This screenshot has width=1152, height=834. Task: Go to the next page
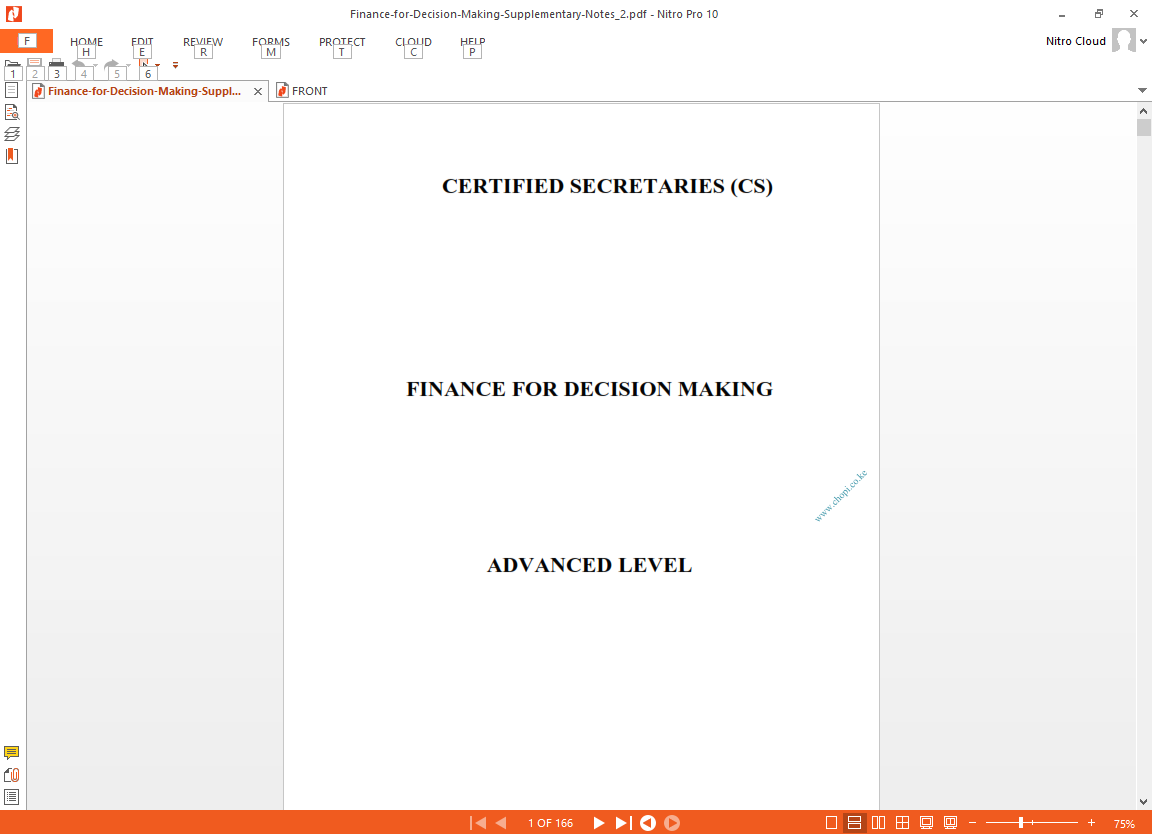[x=599, y=823]
